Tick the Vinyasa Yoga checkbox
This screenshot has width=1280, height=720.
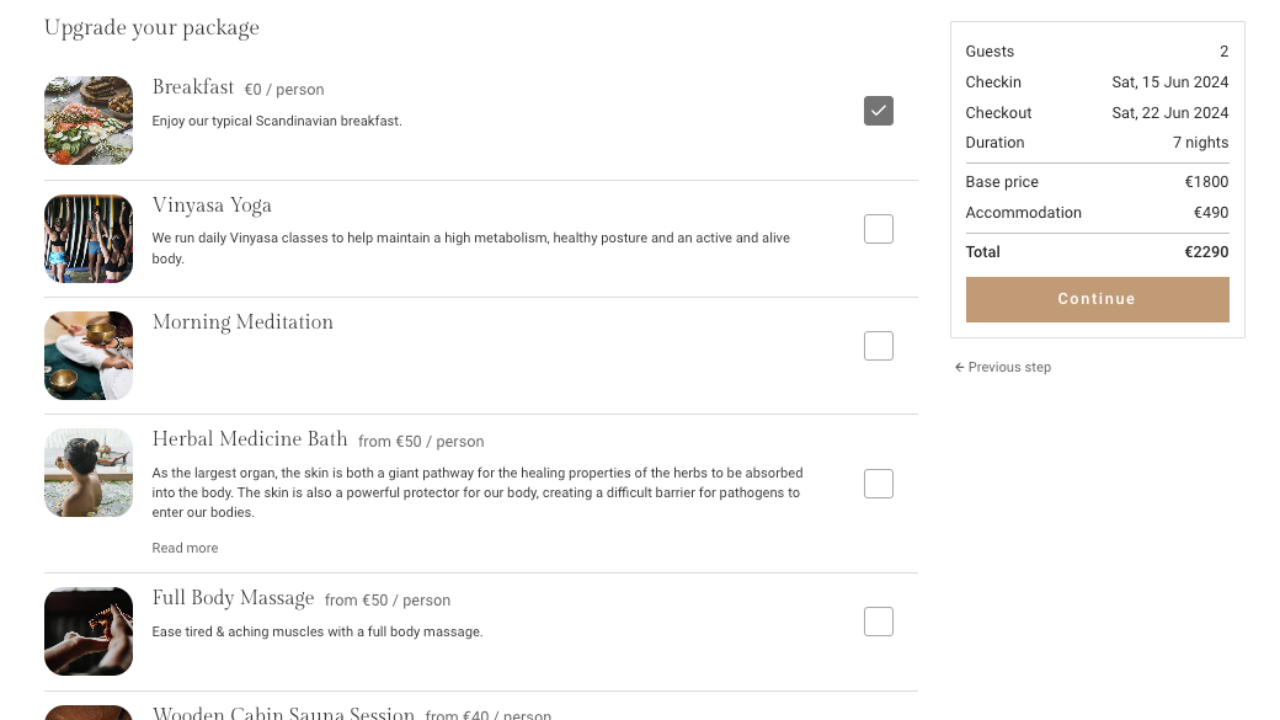(x=878, y=229)
